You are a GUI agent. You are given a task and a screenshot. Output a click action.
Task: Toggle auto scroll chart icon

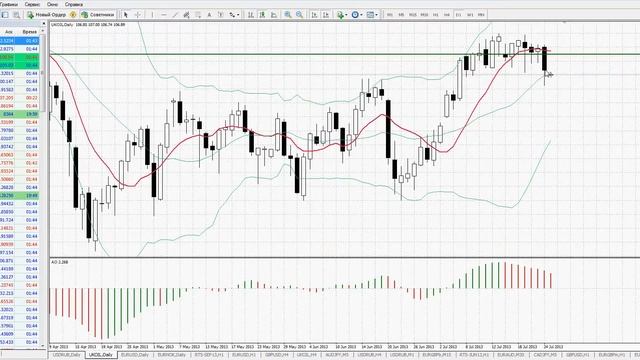pyautogui.click(x=314, y=15)
